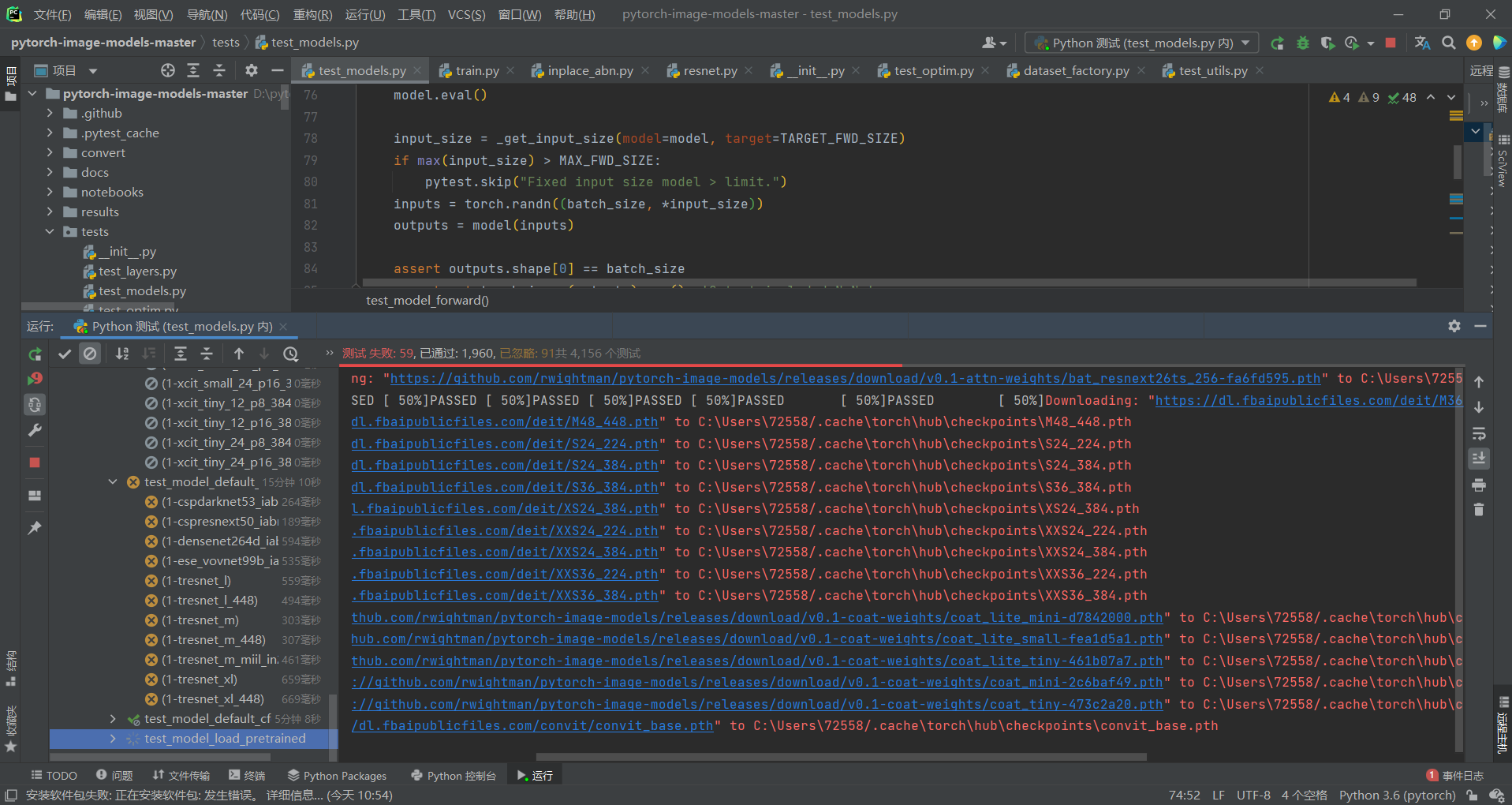Viewport: 1512px width, 805px height.
Task: Clear console output with trash icon
Action: [x=1479, y=510]
